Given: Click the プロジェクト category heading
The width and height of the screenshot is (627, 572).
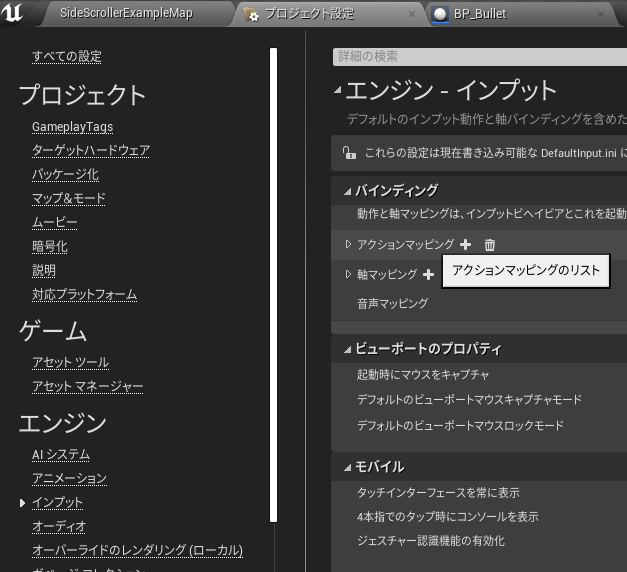Looking at the screenshot, I should (x=82, y=95).
